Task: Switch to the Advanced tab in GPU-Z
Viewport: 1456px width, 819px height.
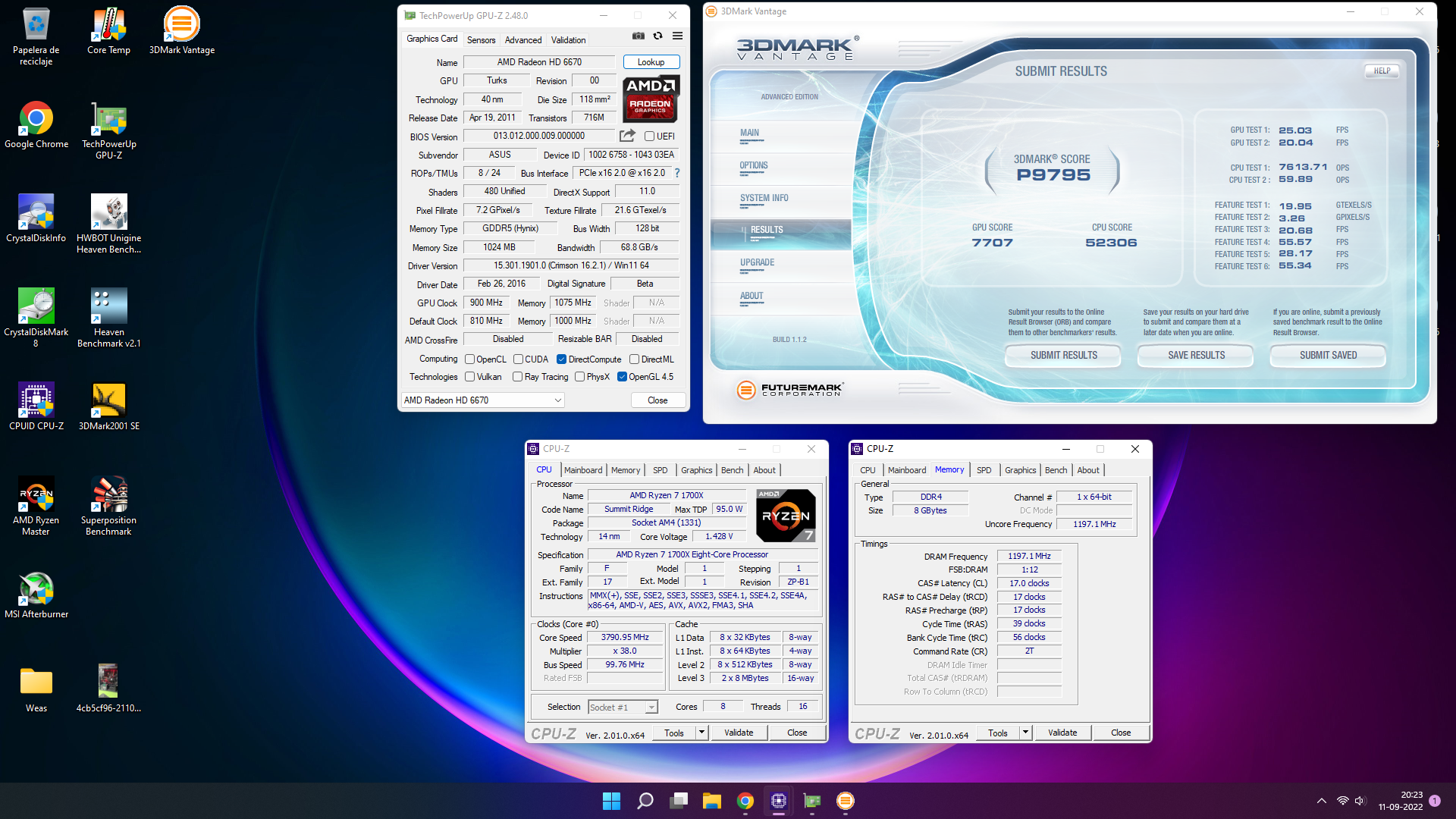Action: 523,40
